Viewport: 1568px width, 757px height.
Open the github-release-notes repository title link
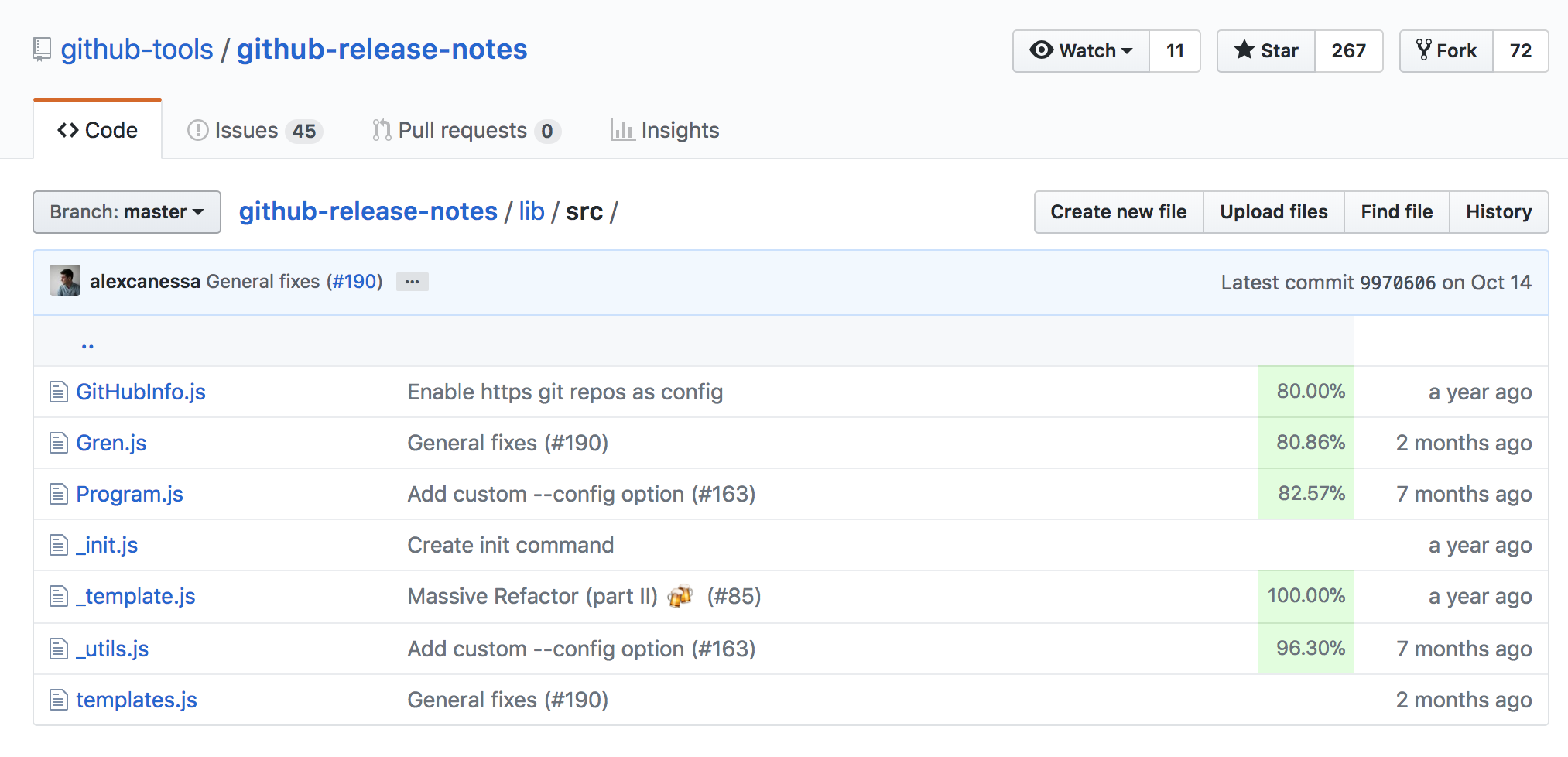(x=382, y=50)
